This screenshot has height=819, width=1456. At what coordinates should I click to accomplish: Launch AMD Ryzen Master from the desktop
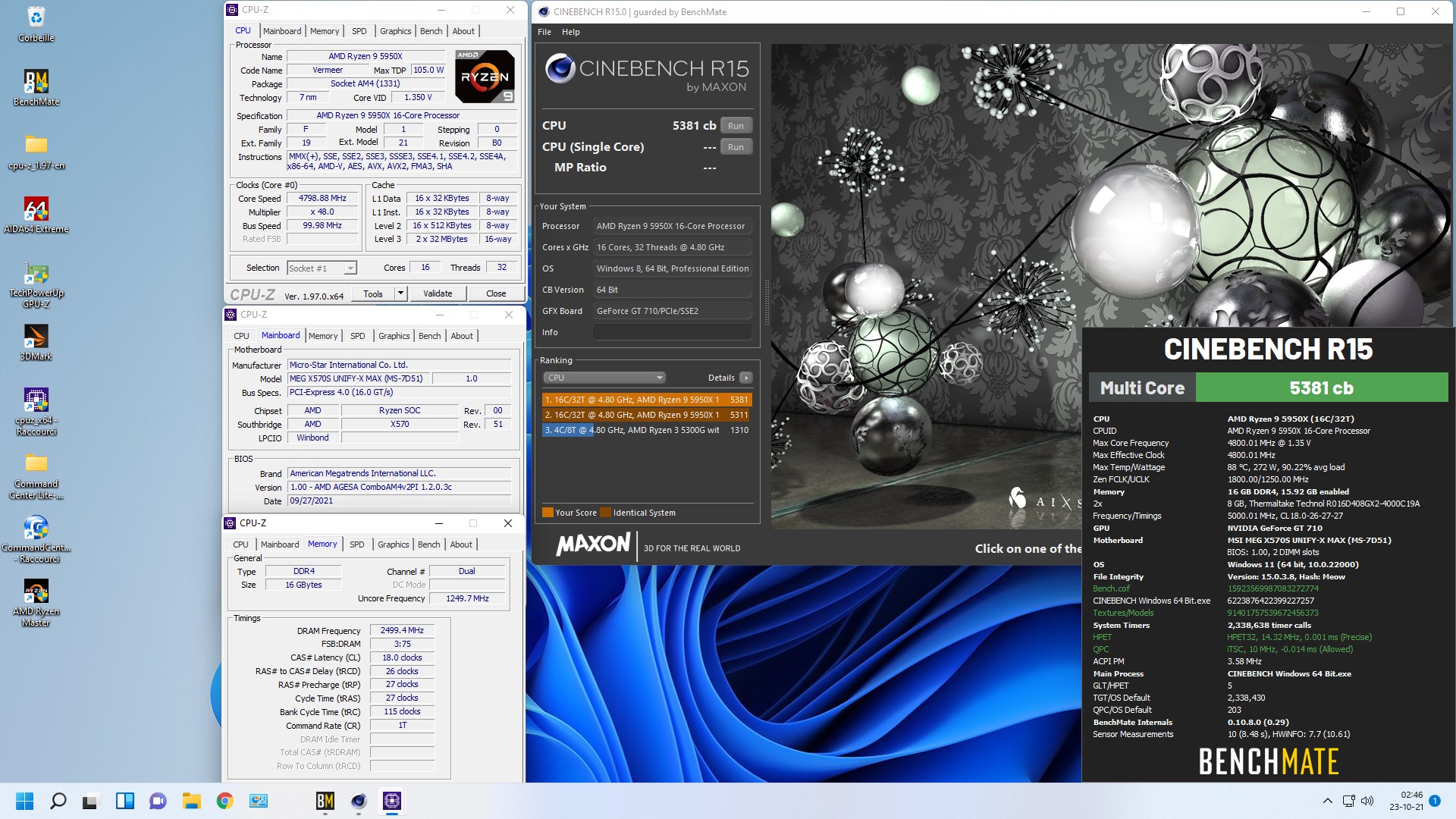[x=36, y=603]
